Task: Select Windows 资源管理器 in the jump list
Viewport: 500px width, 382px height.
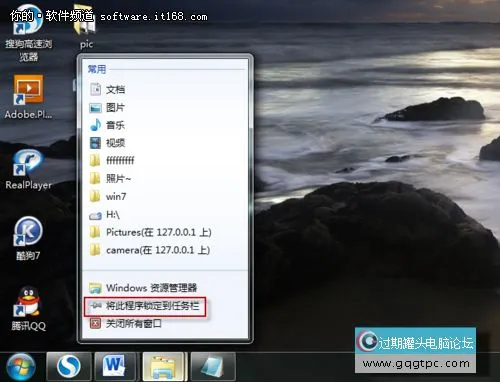Action: 165,288
